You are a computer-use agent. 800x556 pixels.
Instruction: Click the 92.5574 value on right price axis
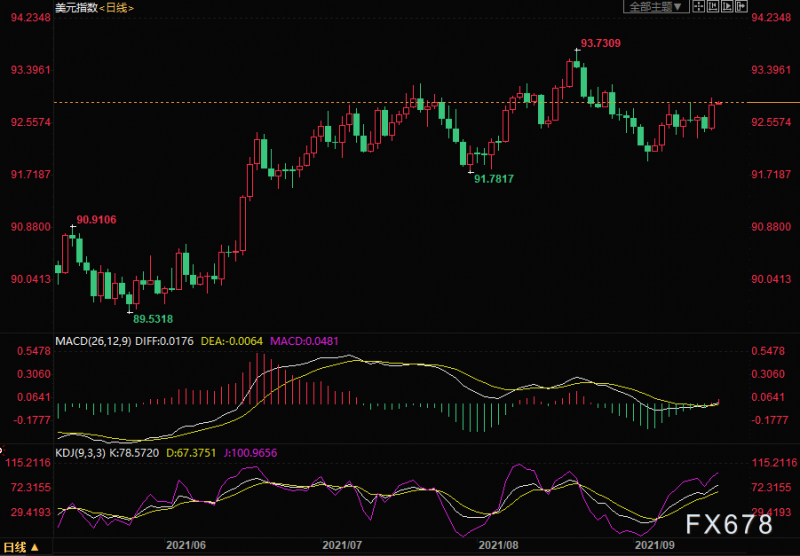click(x=771, y=122)
